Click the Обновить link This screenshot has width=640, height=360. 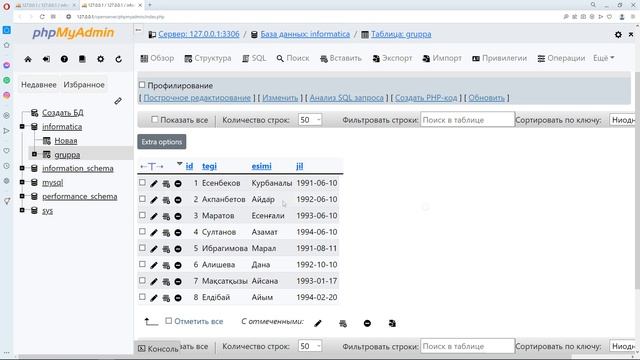pyautogui.click(x=487, y=98)
